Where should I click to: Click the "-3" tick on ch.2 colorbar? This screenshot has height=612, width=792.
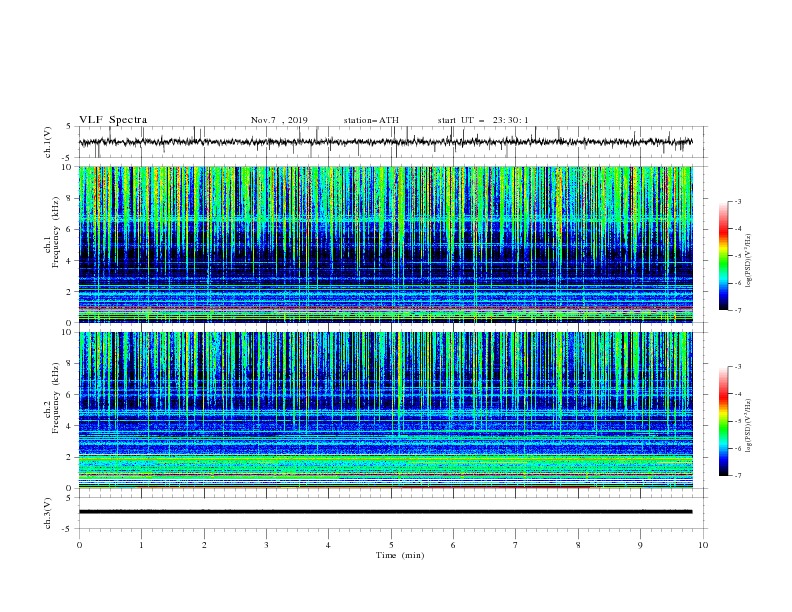738,367
